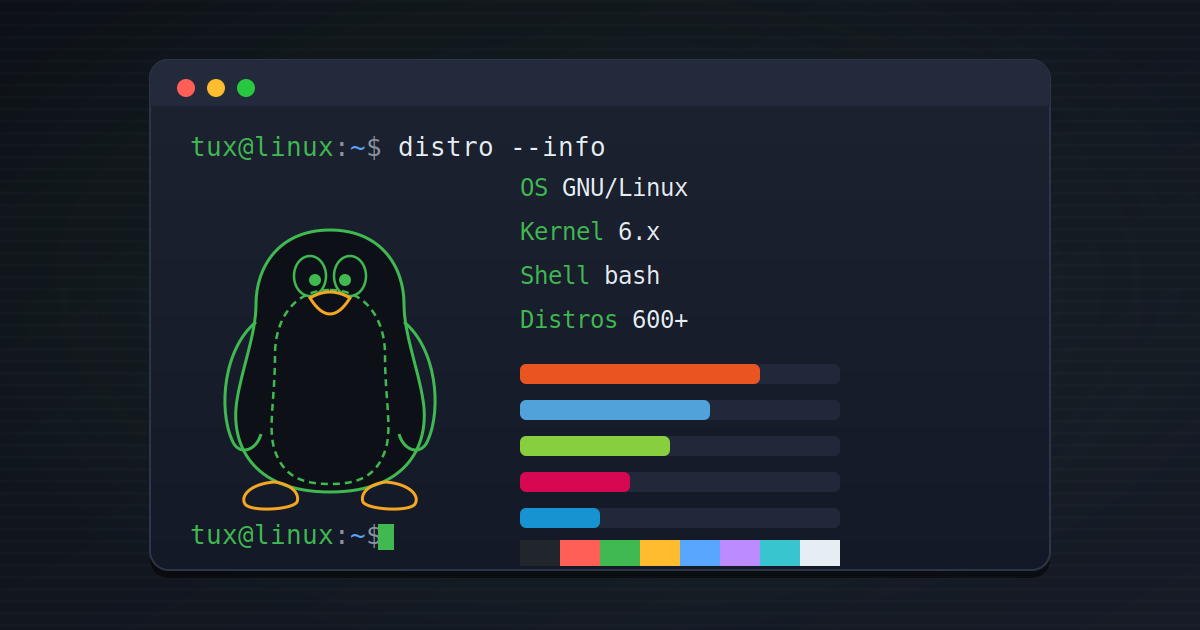
Task: Click the top "tux@linux:~$" prompt
Action: coord(286,147)
